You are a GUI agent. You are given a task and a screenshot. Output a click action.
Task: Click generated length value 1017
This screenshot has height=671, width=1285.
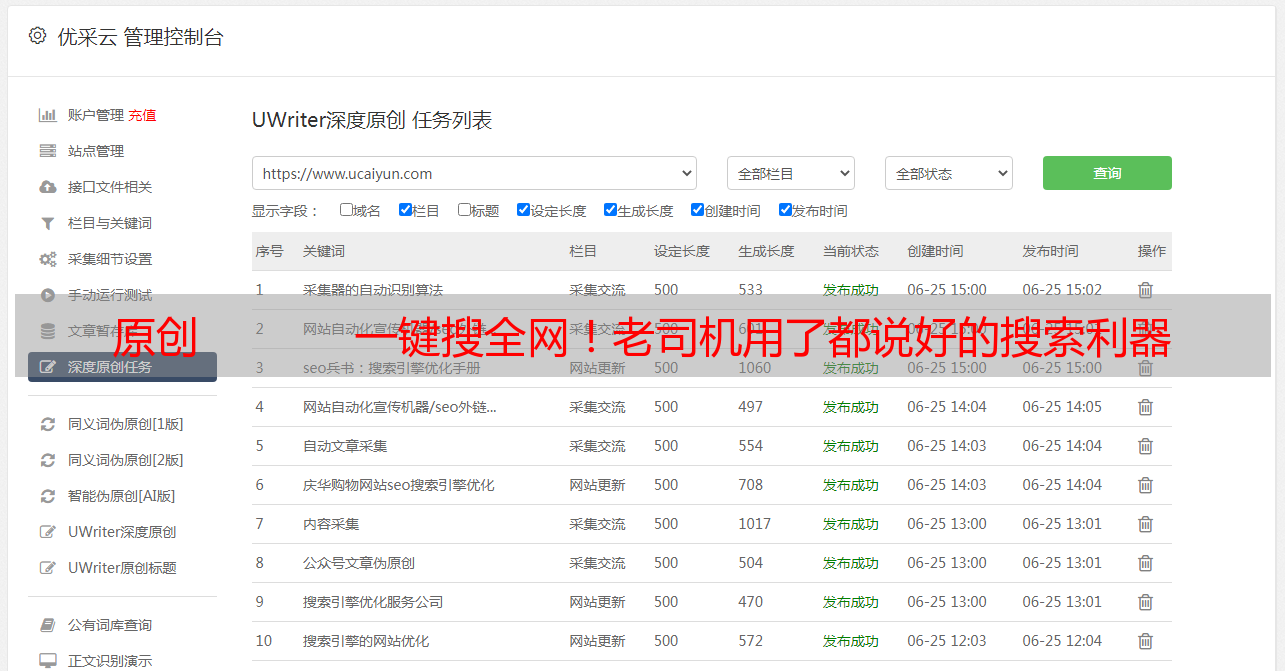[x=754, y=524]
